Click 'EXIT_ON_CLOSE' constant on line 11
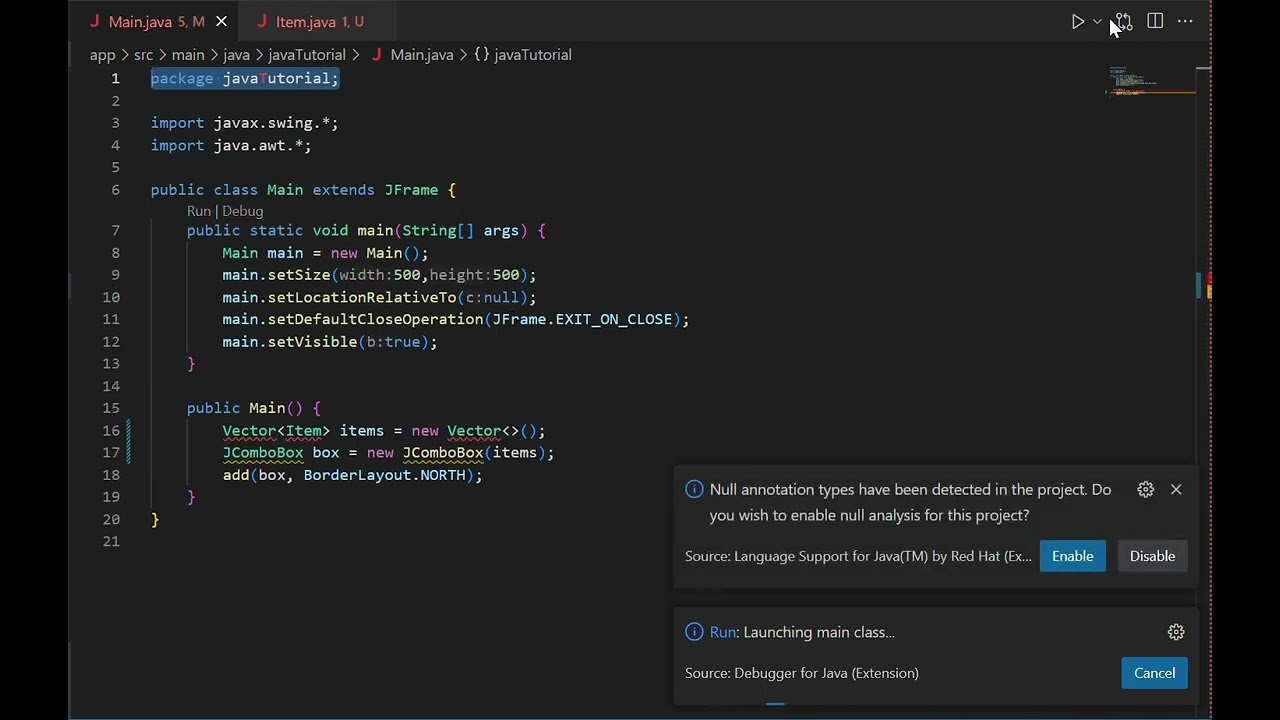 pyautogui.click(x=614, y=320)
